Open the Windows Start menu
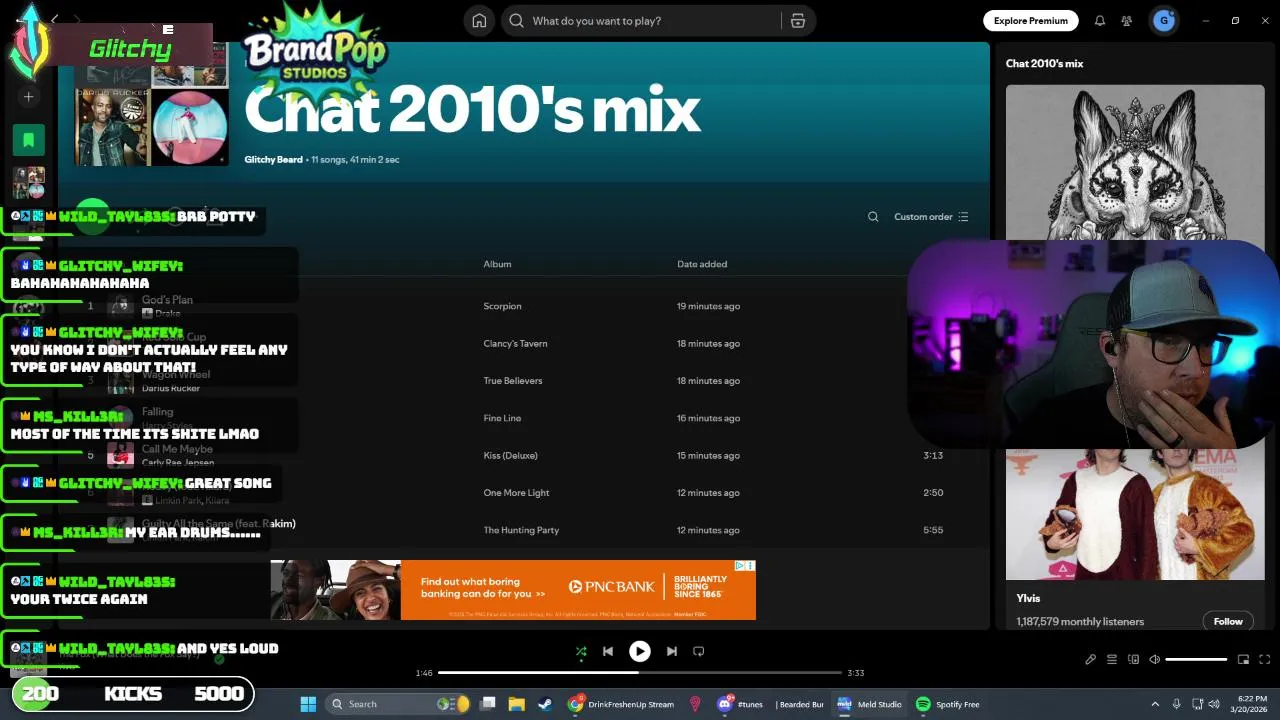Image resolution: width=1280 pixels, height=720 pixels. click(308, 704)
